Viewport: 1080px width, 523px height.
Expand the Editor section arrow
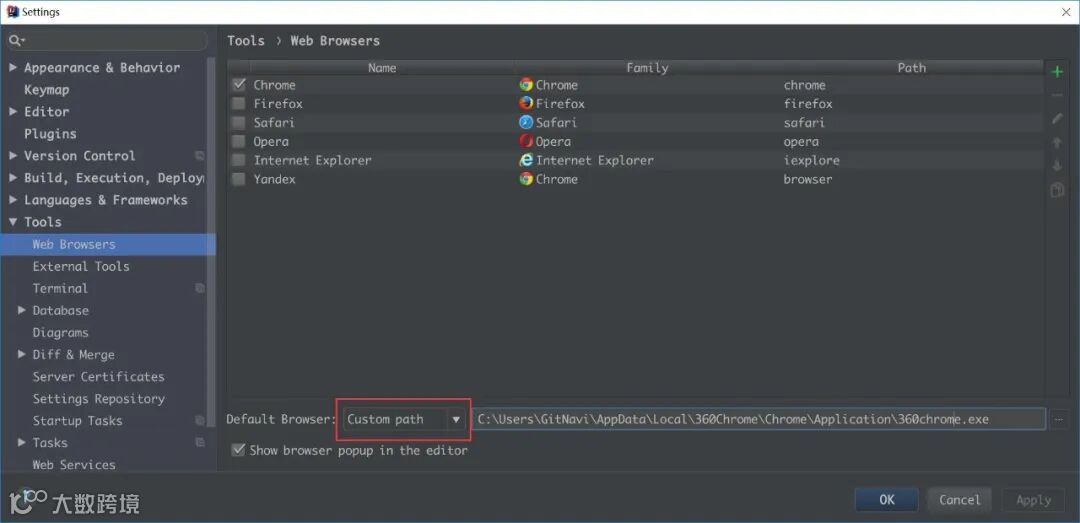(x=13, y=112)
